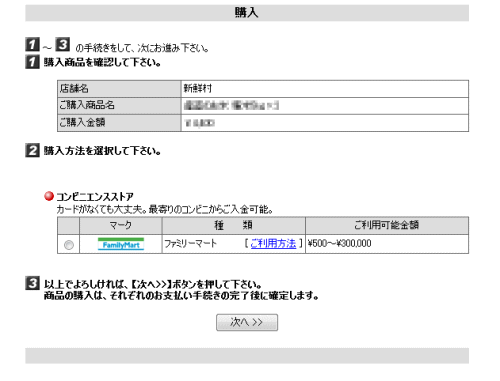Click the 購入商品を確認して下さい heading
Image resolution: width=500 pixels, height=381 pixels.
[x=102, y=62]
